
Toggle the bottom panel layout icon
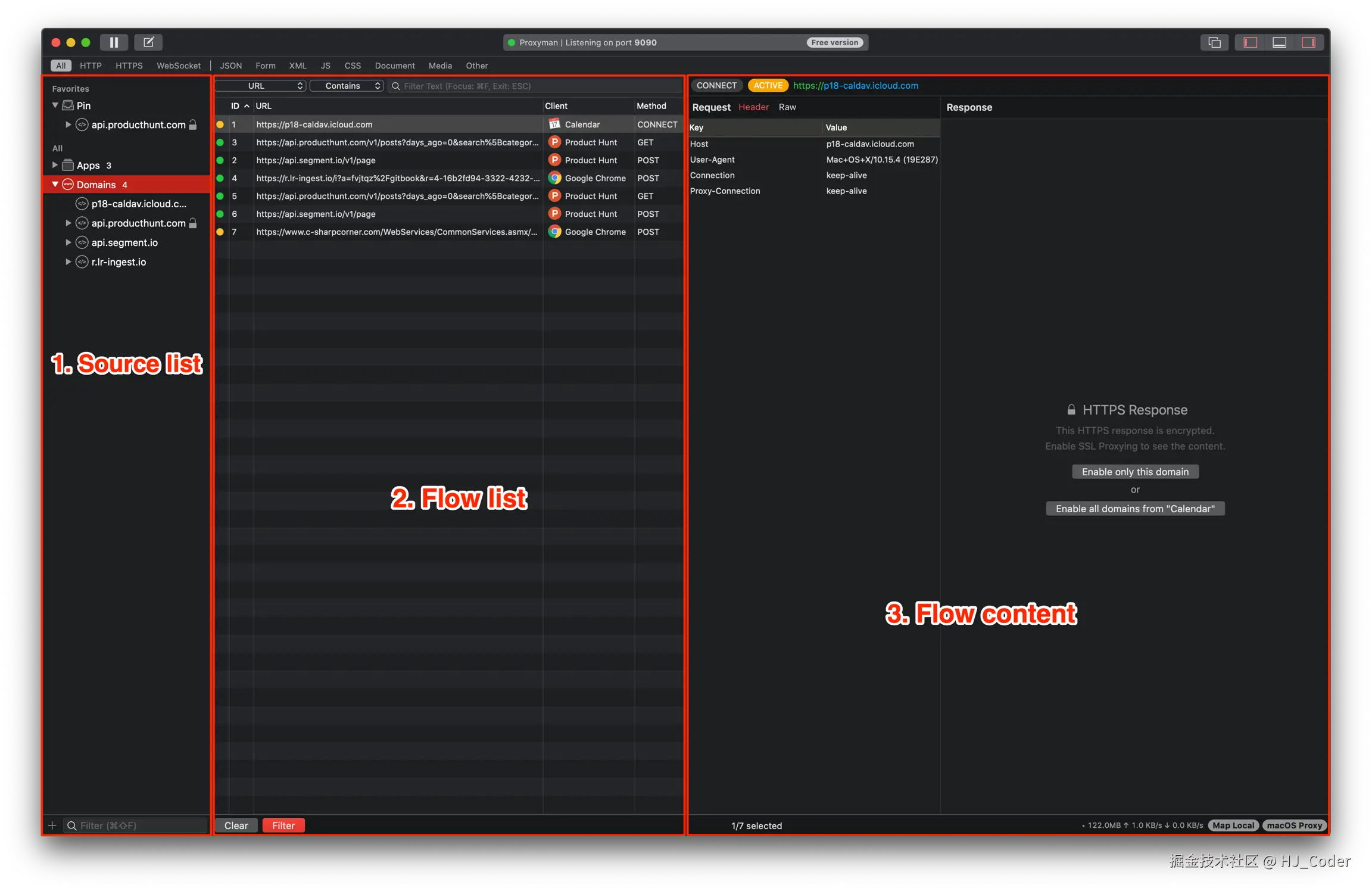click(1279, 42)
